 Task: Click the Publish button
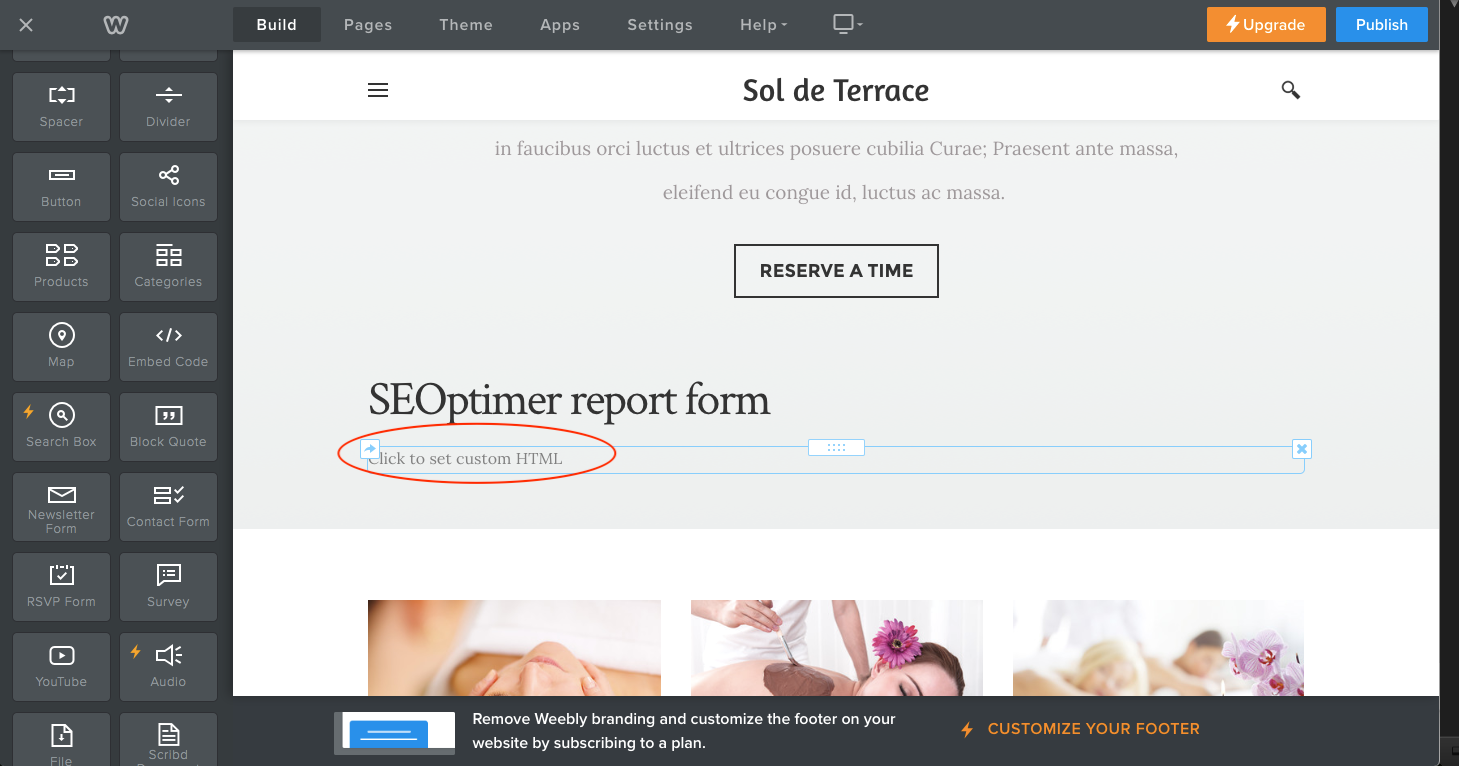coord(1381,25)
